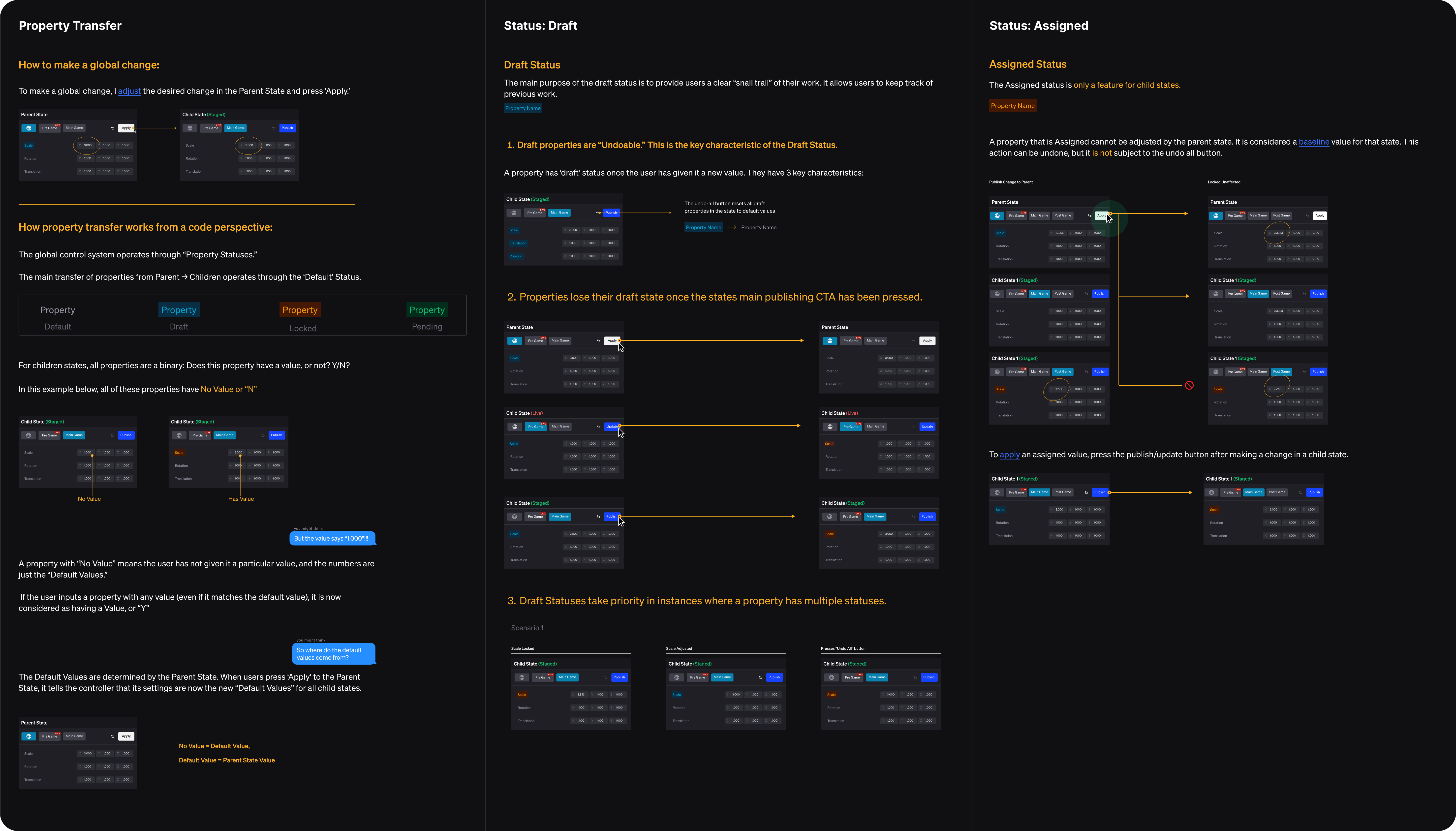Viewport: 1456px width, 831px height.
Task: Click globe icon in No Value child panel
Action: 29,435
